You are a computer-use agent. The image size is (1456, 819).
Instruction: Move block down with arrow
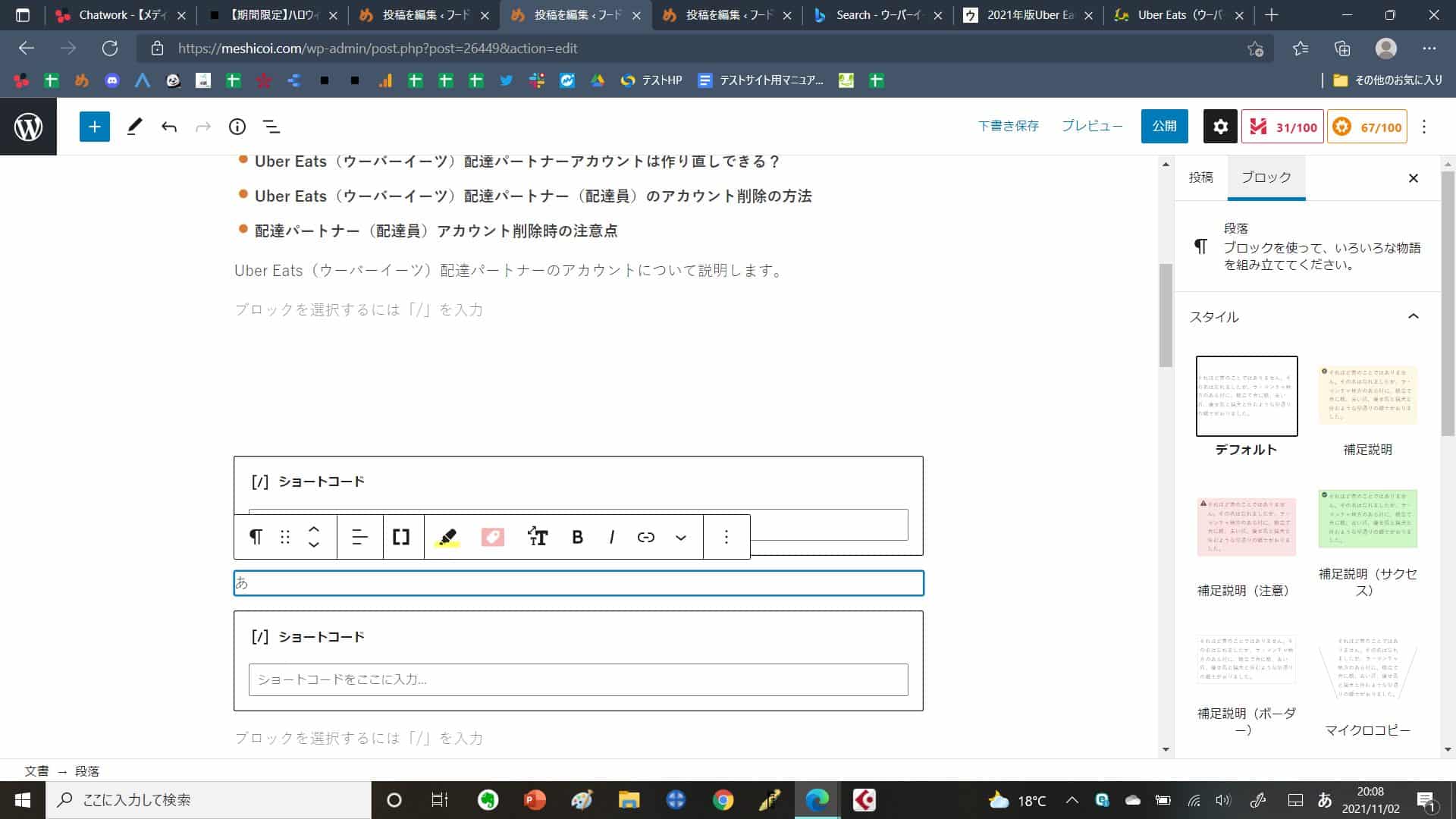(314, 544)
